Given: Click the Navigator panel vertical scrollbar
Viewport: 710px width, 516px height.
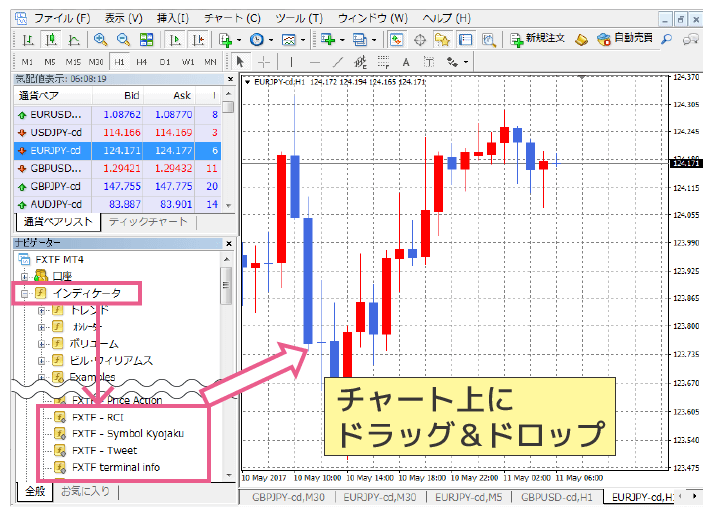Looking at the screenshot, I should click(226, 287).
